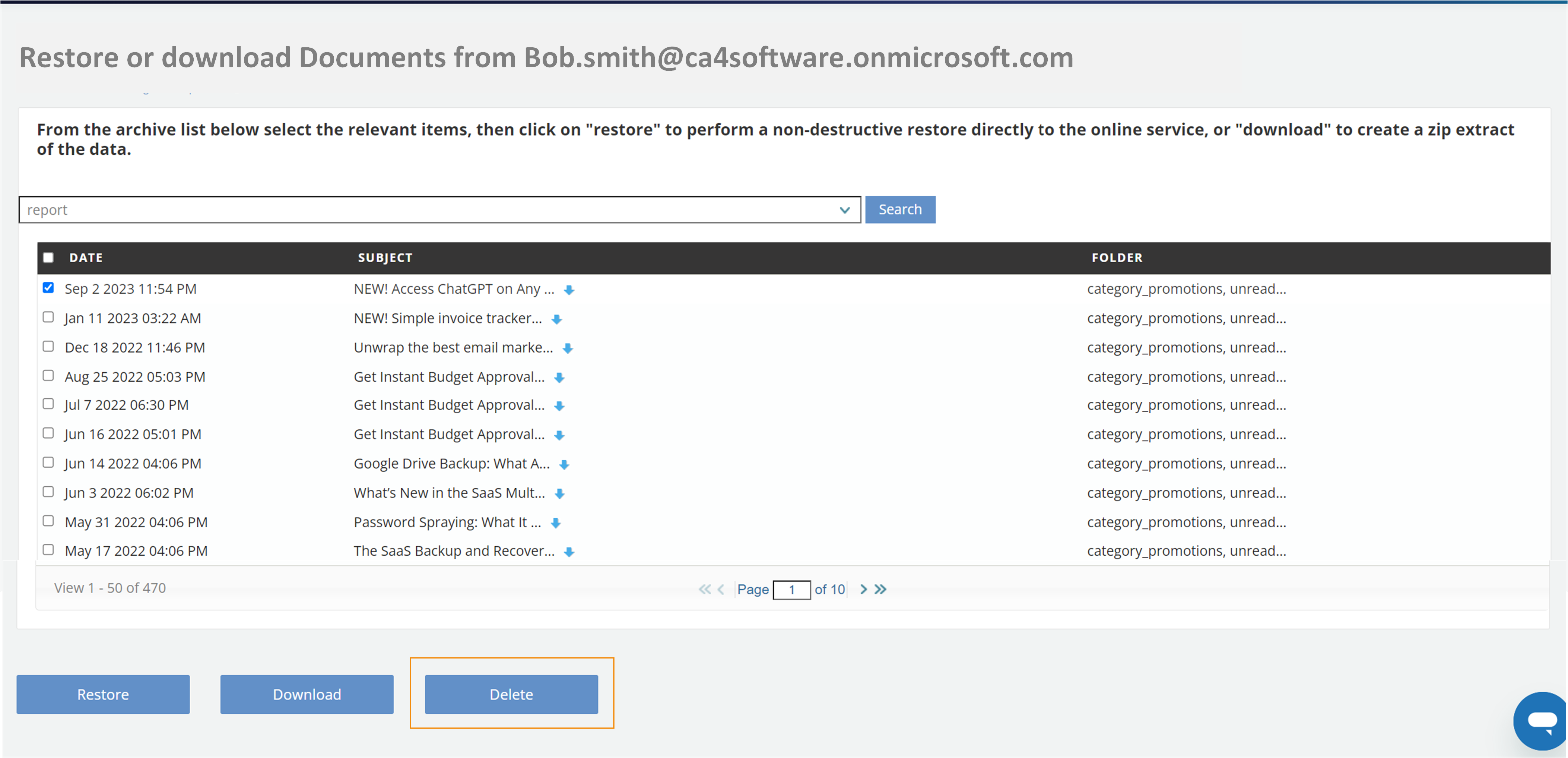Click the Restore button
This screenshot has width=1568, height=758.
103,694
